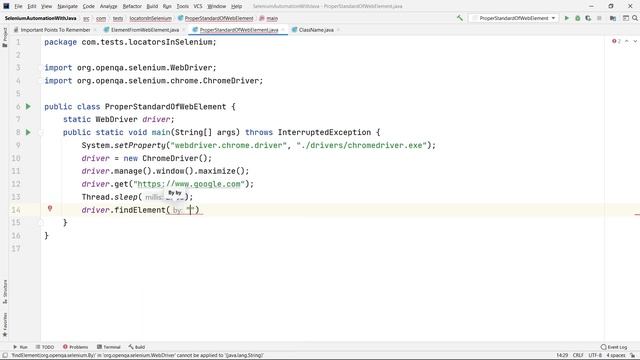This screenshot has width=640, height=360.
Task: Open the Favorites tool window on the left strip
Action: point(5,324)
